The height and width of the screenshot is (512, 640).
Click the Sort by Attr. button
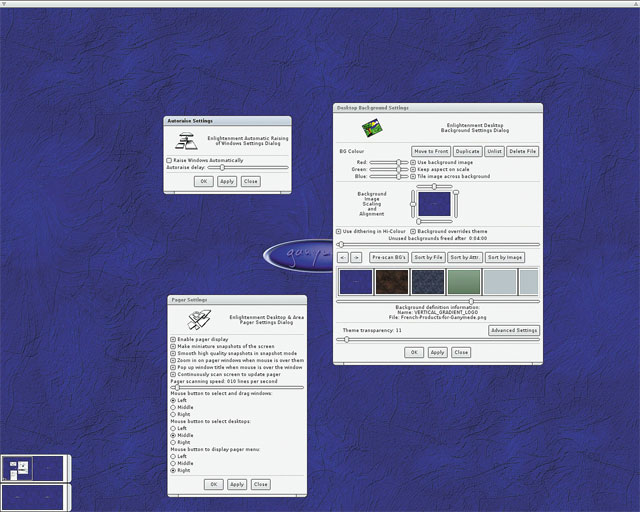point(465,258)
